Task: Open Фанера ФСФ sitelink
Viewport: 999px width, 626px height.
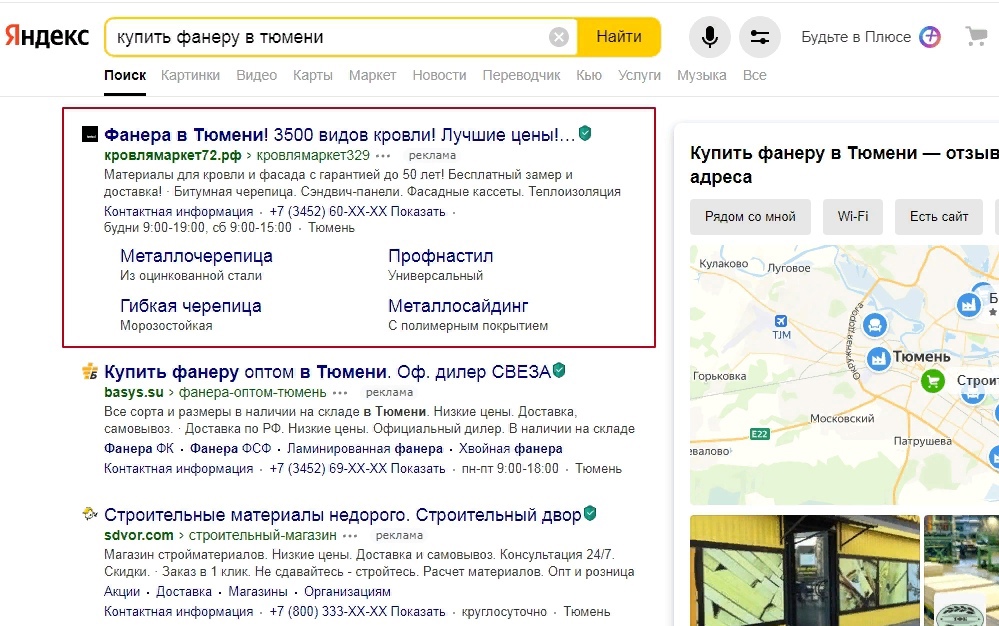Action: [x=231, y=448]
